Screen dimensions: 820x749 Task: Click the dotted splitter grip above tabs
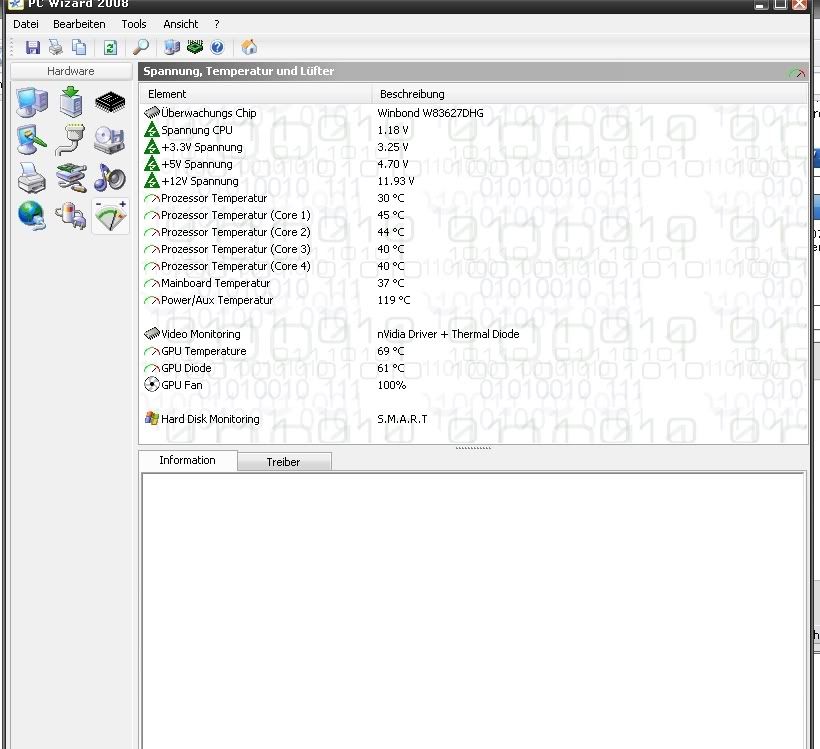click(473, 448)
